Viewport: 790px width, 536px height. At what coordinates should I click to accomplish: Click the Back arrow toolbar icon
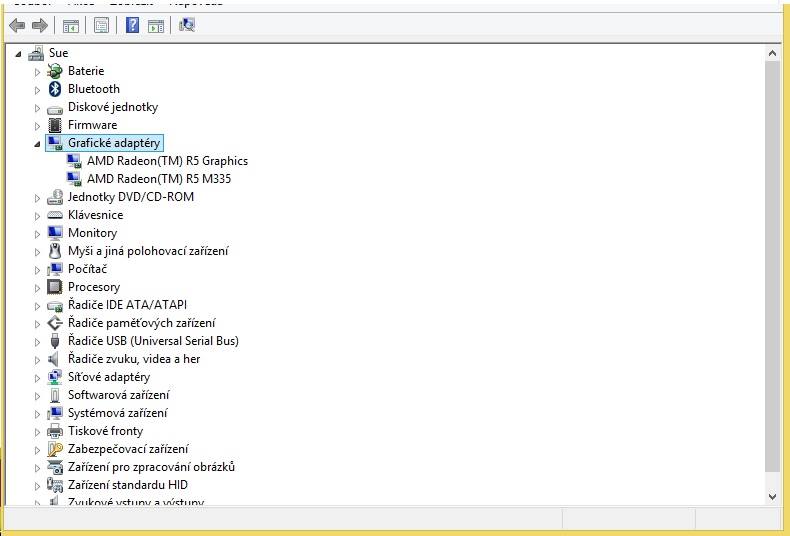point(17,25)
